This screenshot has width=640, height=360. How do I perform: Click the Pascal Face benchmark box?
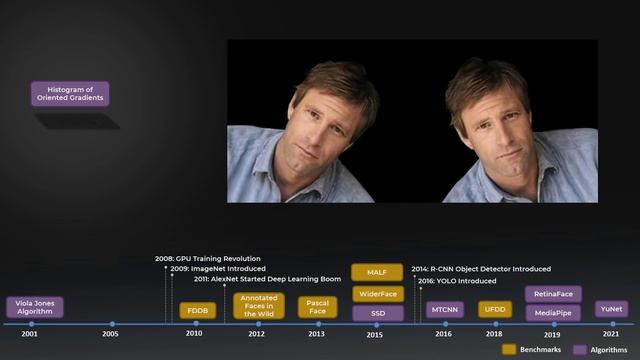[x=318, y=307]
